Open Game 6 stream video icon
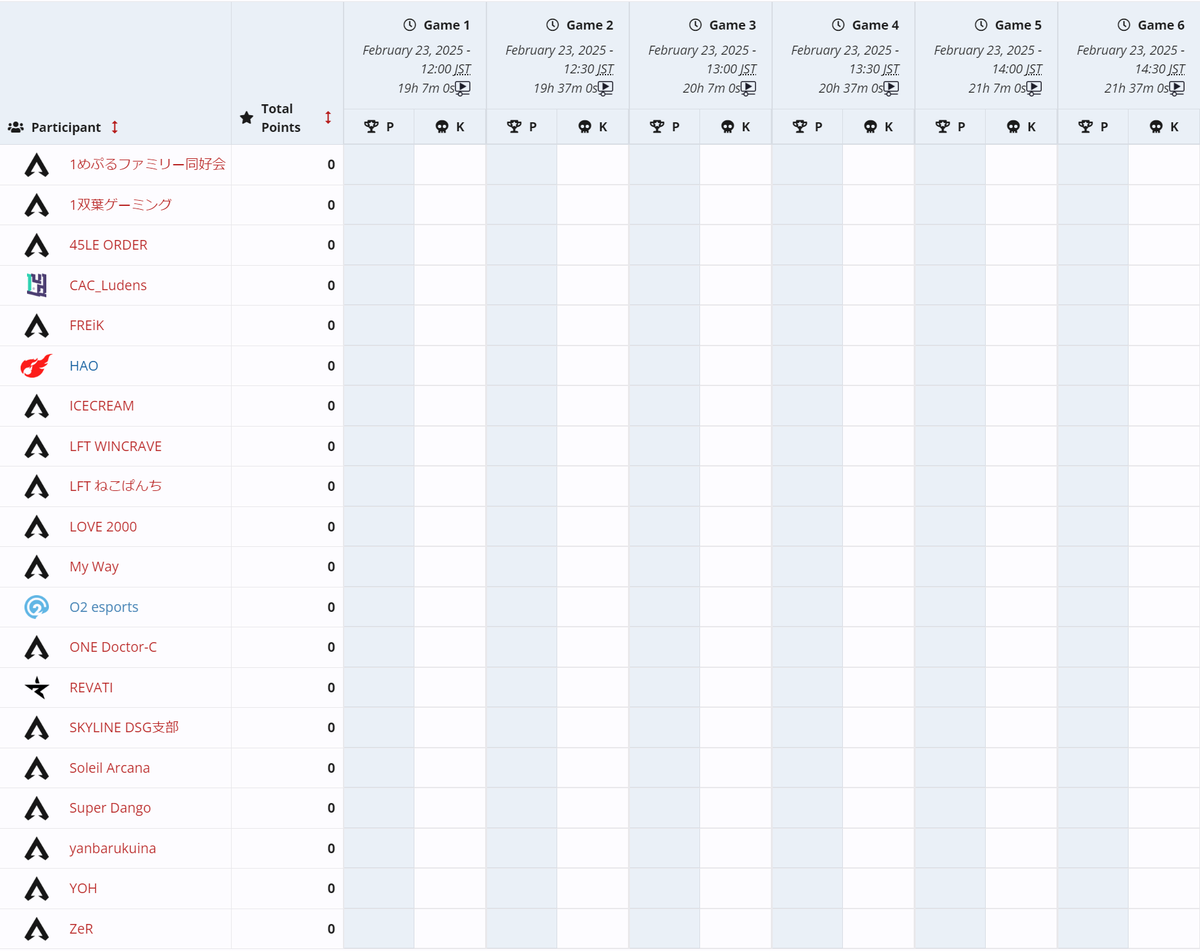The height and width of the screenshot is (951, 1200). point(1178,88)
